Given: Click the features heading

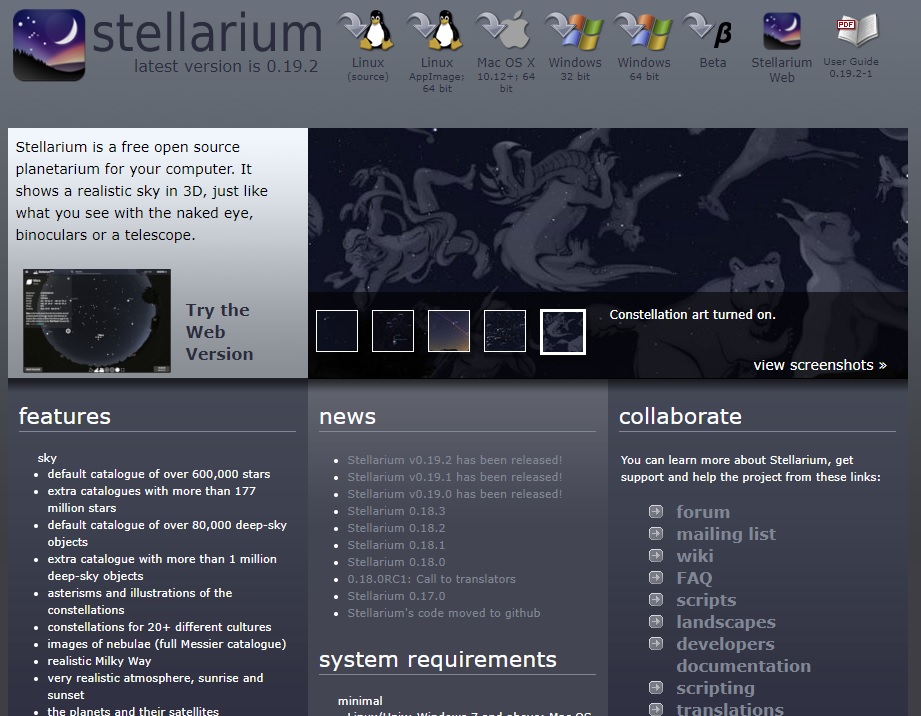Looking at the screenshot, I should coord(65,416).
